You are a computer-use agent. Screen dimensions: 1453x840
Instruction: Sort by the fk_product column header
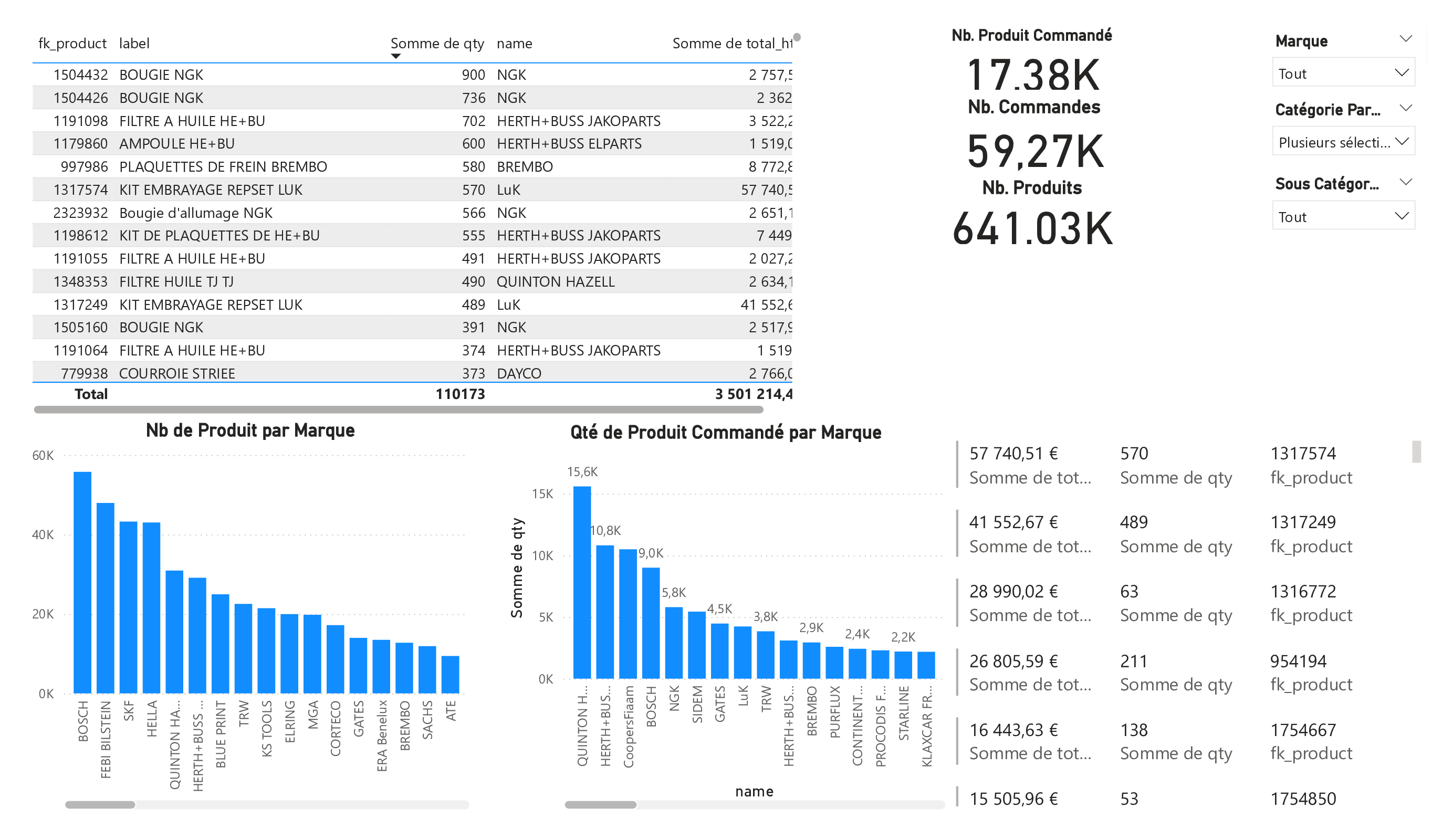click(x=72, y=43)
